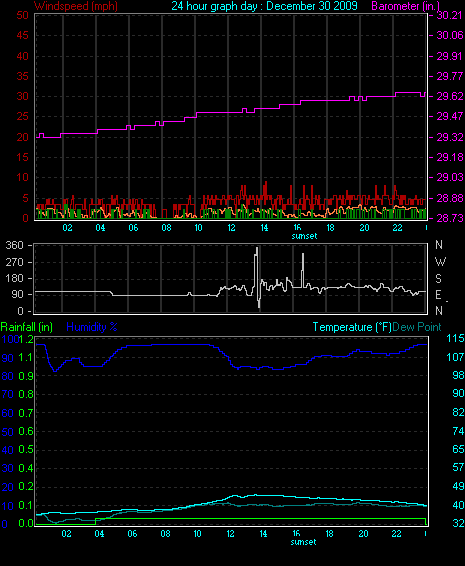Screen dimensions: 465x566
Task: Select the 29.47 barometer scale value
Action: [449, 116]
